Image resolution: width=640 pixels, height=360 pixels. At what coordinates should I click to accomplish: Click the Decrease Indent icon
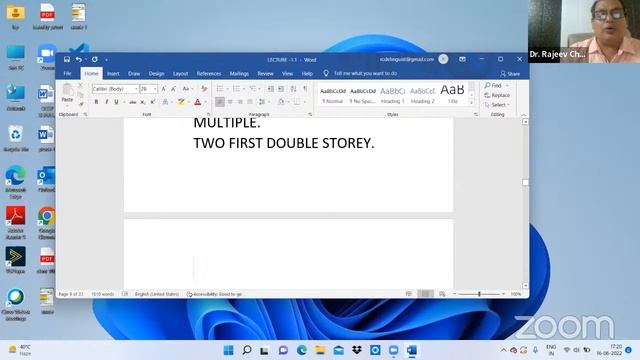pos(271,89)
